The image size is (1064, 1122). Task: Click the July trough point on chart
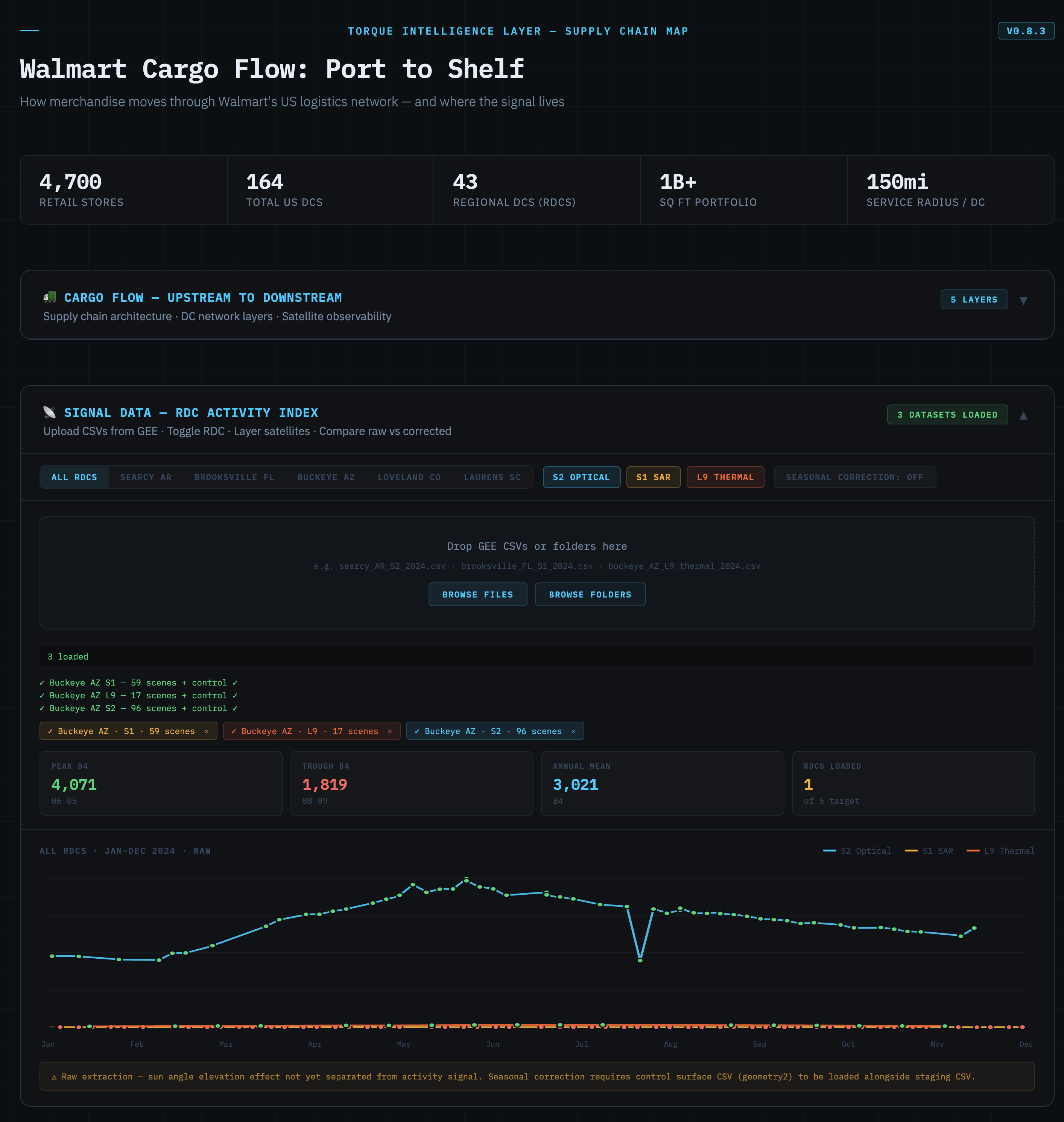click(640, 960)
